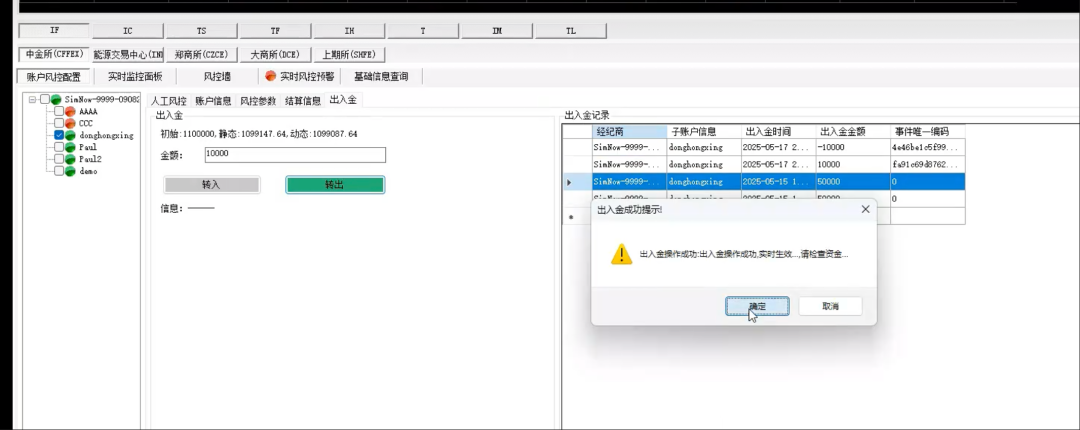Open the 风控墙 section
Image resolution: width=1080 pixels, height=430 pixels.
[217, 76]
